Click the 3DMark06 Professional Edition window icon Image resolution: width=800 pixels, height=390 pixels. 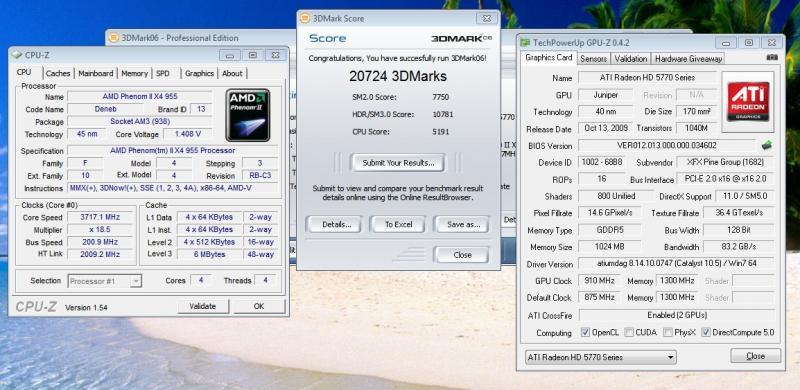pos(114,38)
